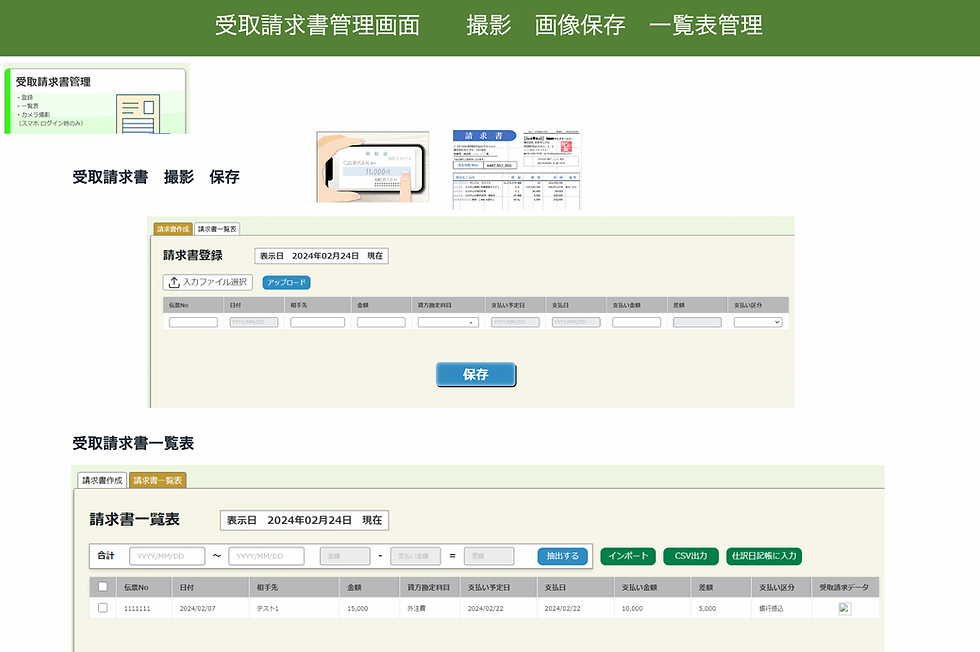Click the 差額 field in the registration form
Viewport: 980px width, 652px height.
point(697,323)
